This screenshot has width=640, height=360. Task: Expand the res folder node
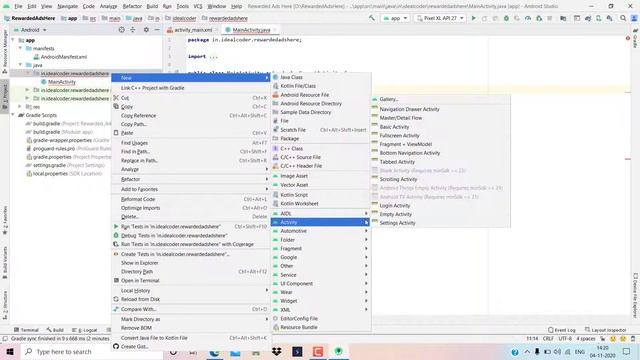20,107
